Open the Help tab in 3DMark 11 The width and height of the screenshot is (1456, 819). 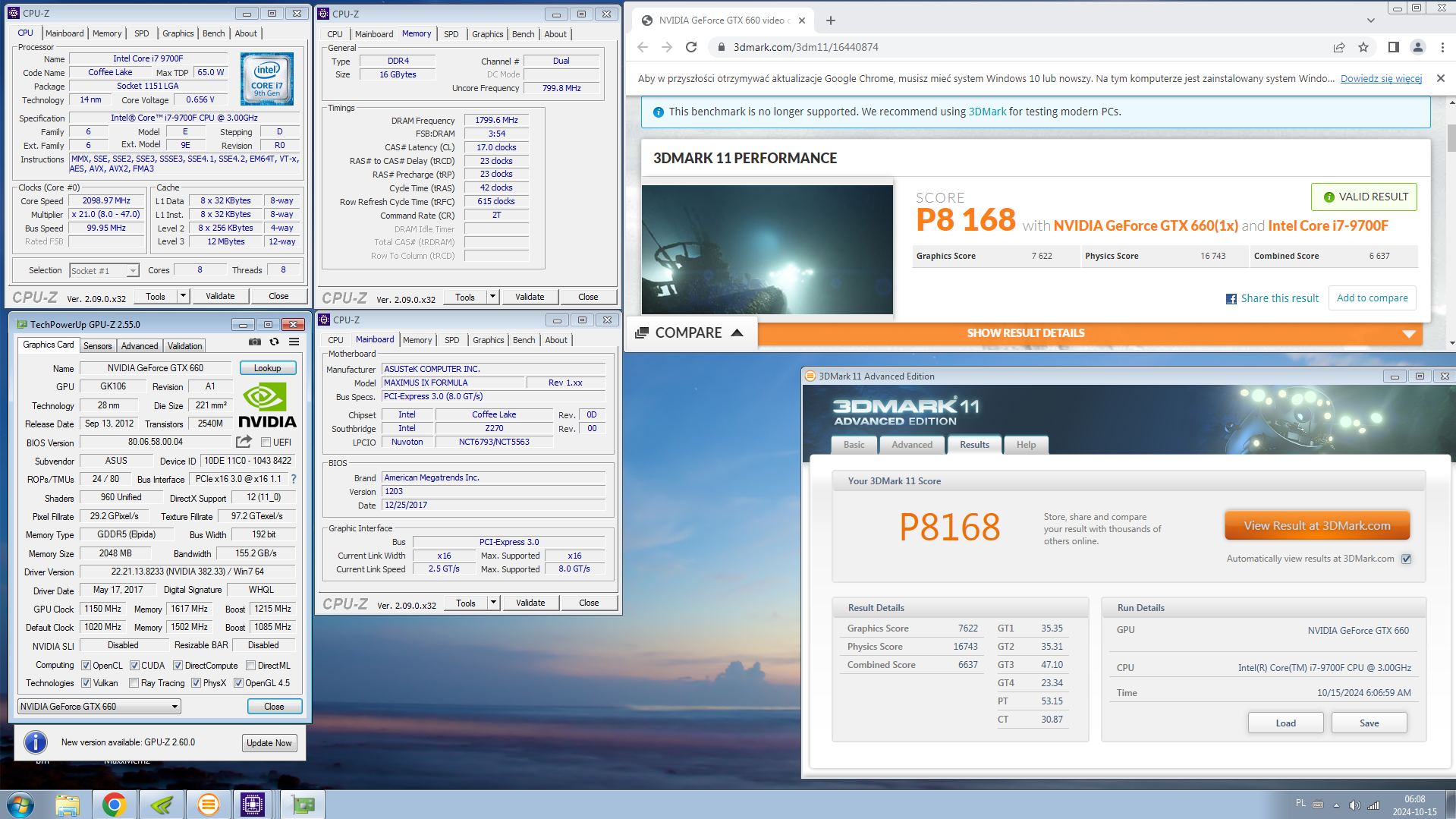click(x=1026, y=445)
